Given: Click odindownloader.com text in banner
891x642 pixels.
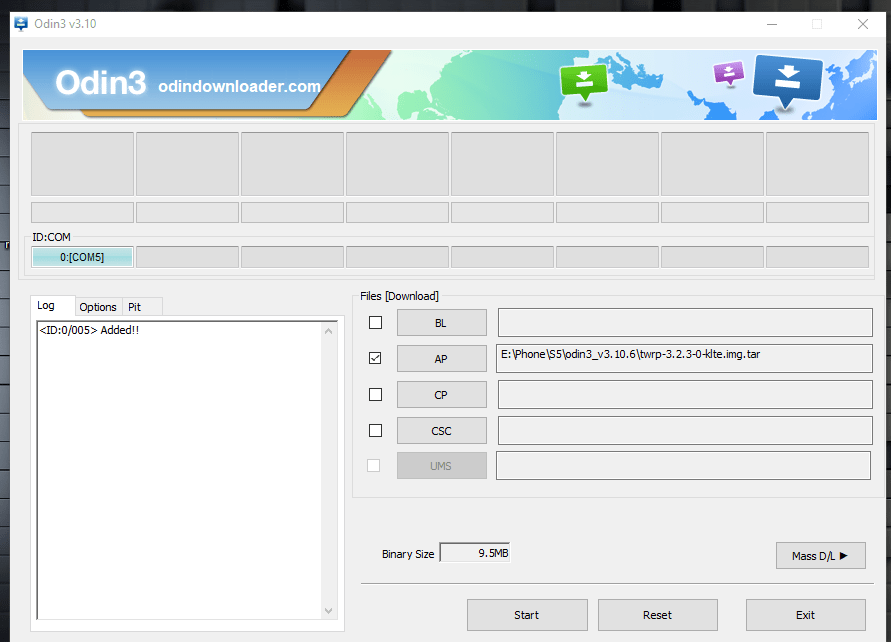Looking at the screenshot, I should pyautogui.click(x=239, y=86).
